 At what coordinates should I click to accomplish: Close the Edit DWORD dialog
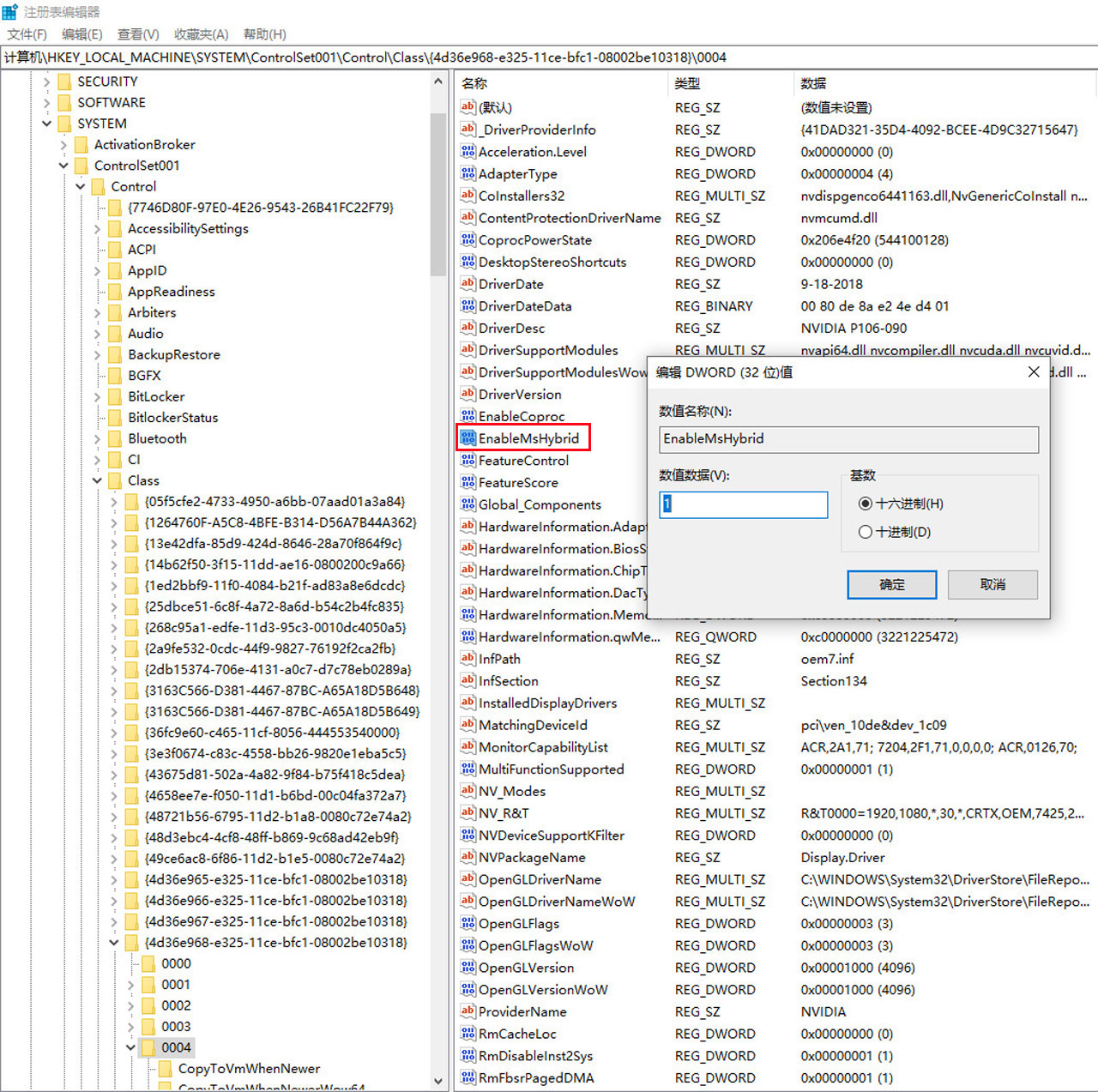(1034, 371)
